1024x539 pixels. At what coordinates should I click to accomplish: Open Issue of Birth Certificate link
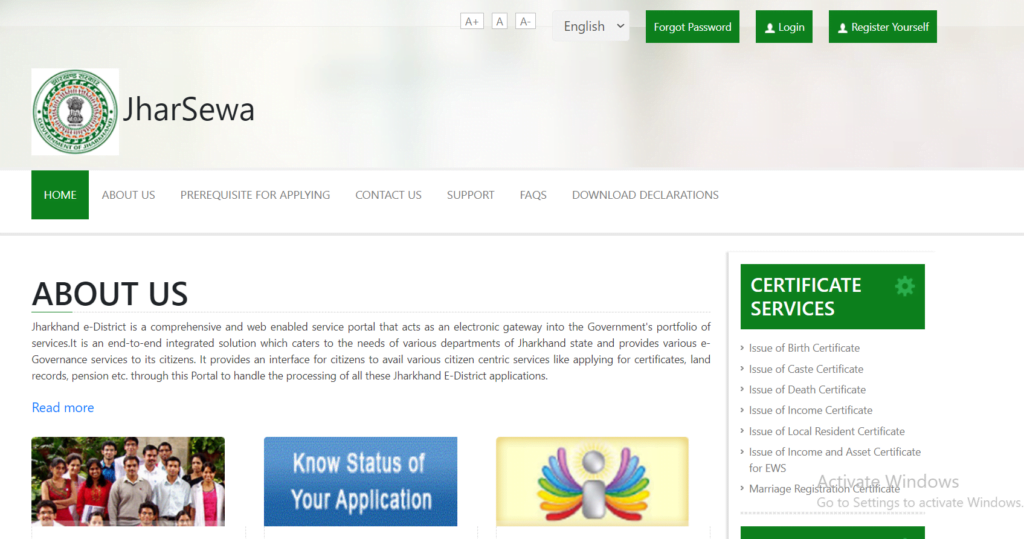pos(804,348)
